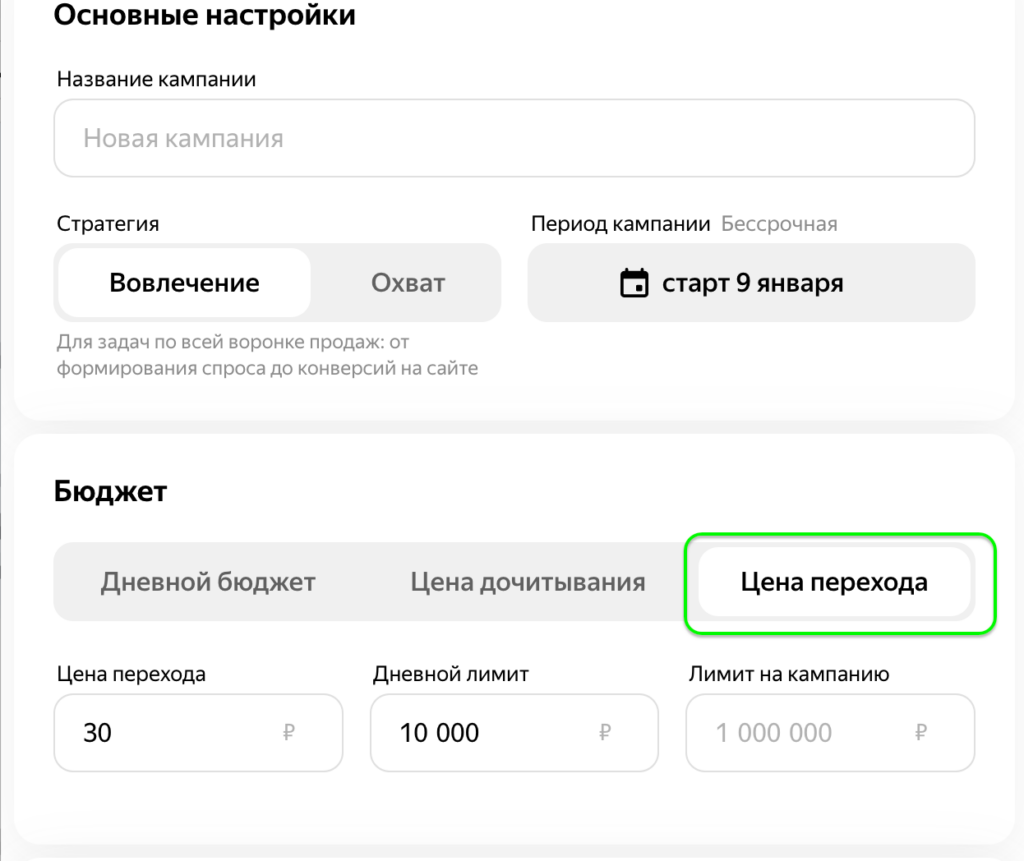Click ruble icon in Цена перехода field
The width and height of the screenshot is (1024, 861).
click(x=289, y=733)
